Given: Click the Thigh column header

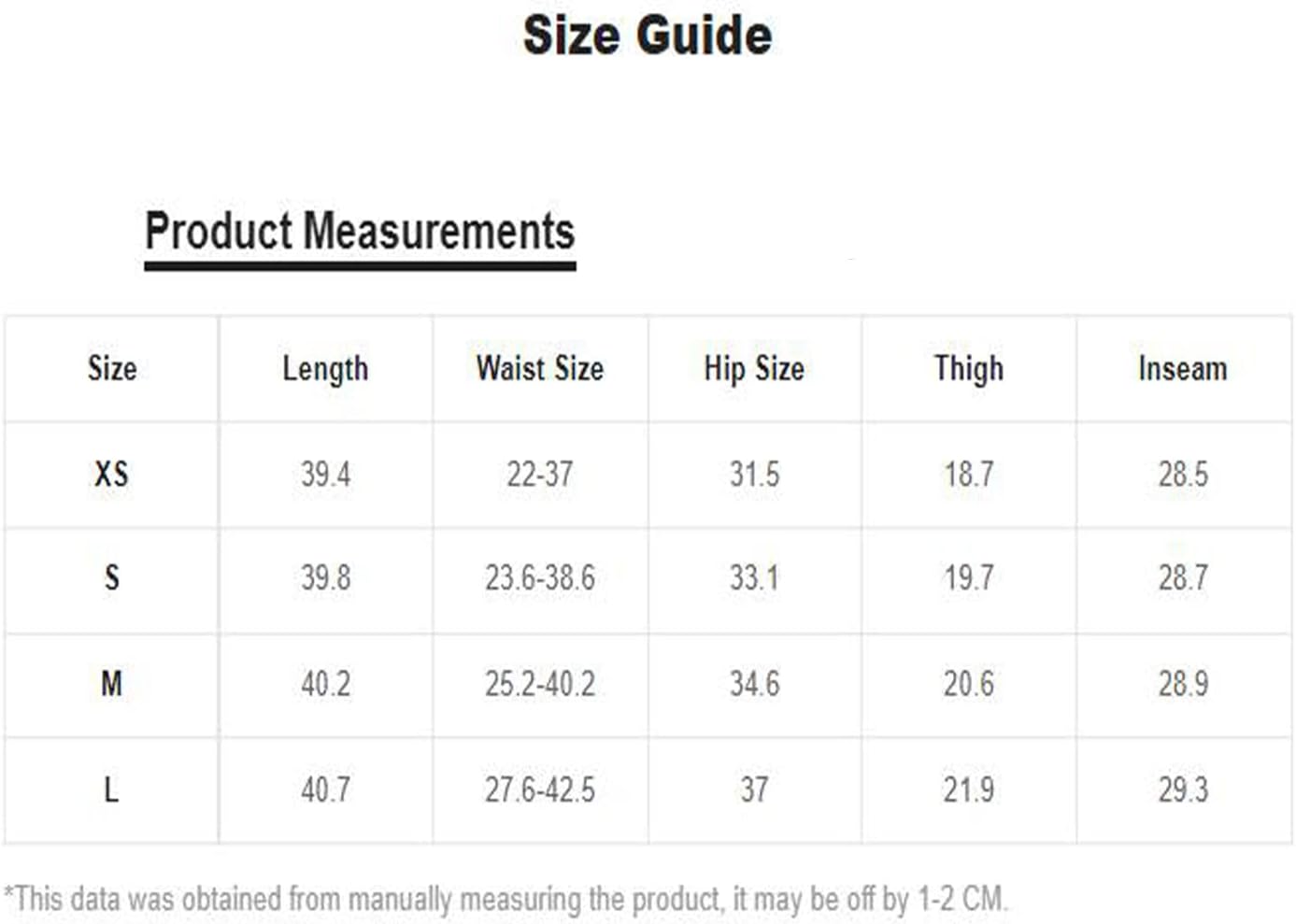Looking at the screenshot, I should tap(969, 369).
